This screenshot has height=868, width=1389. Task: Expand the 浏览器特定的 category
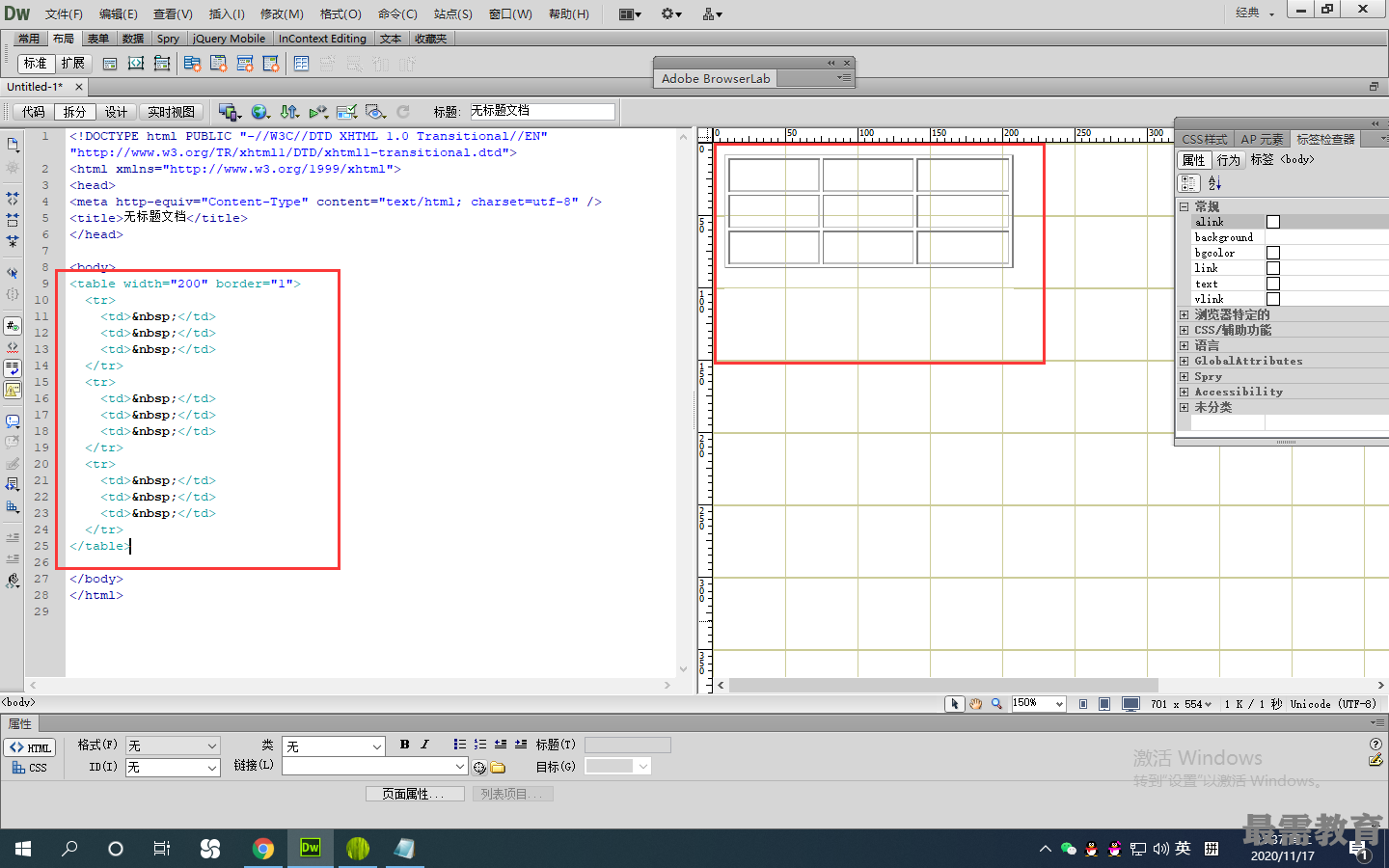click(x=1184, y=314)
